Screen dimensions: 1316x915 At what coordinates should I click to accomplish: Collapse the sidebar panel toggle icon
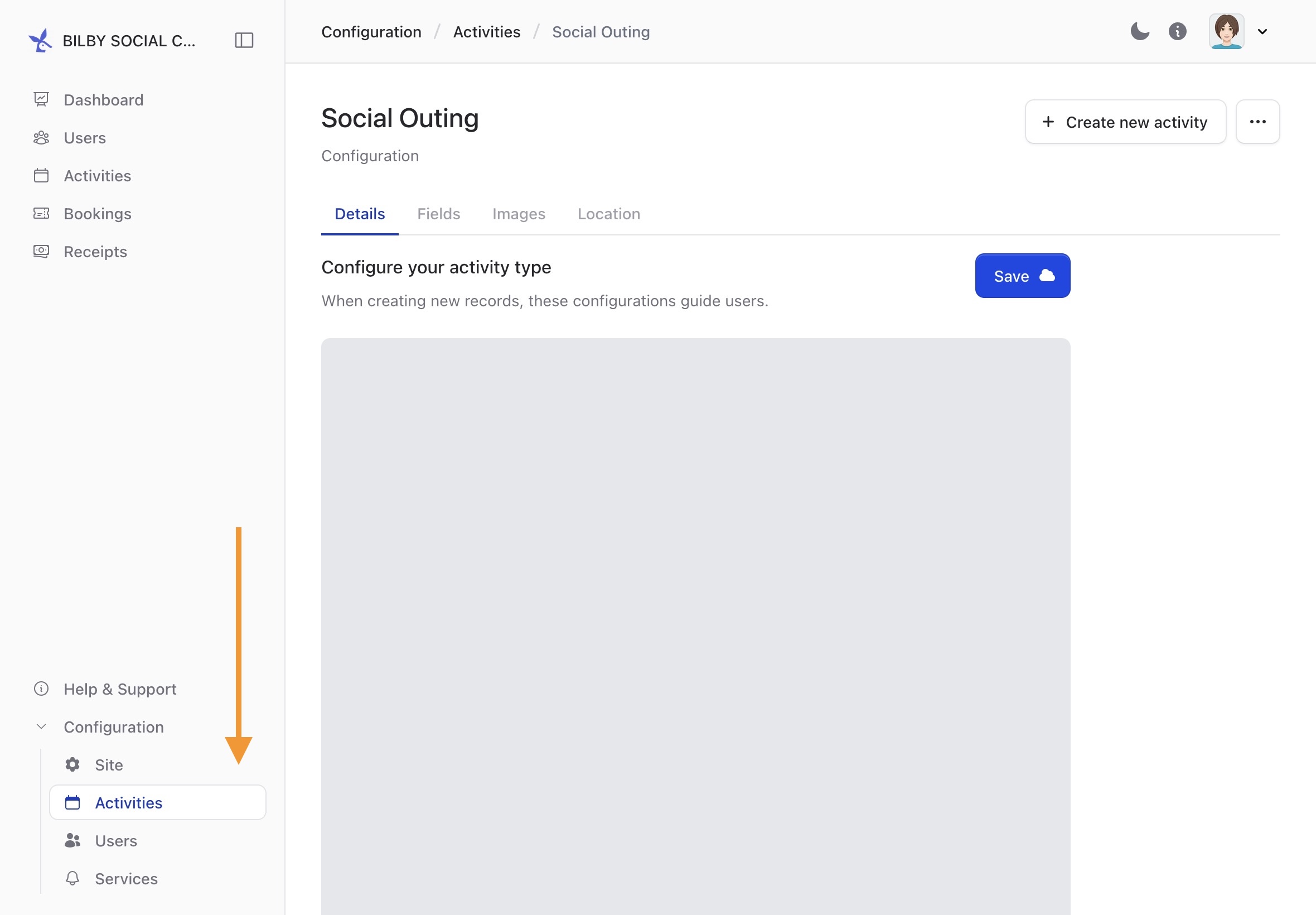(x=244, y=40)
